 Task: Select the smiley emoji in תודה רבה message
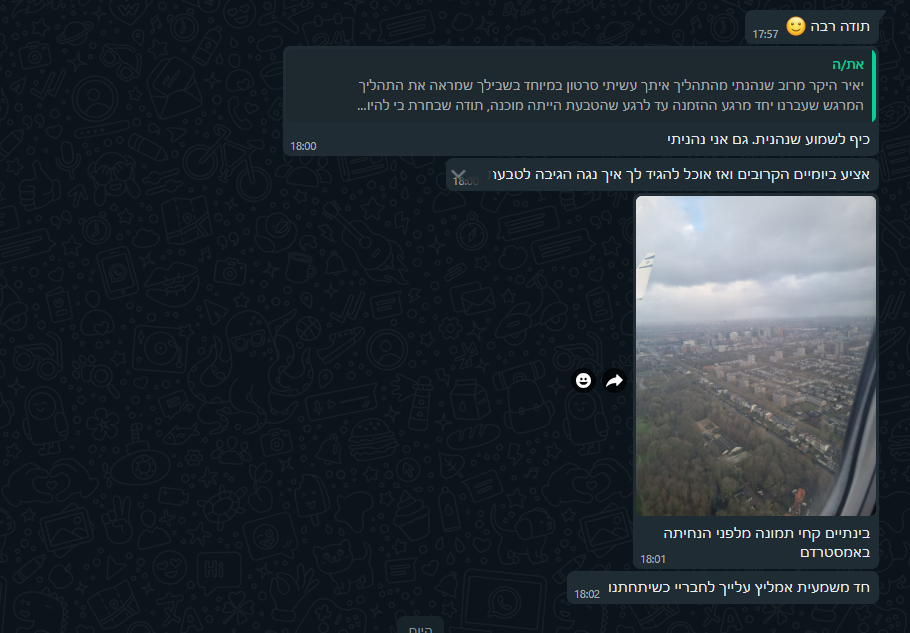796,26
